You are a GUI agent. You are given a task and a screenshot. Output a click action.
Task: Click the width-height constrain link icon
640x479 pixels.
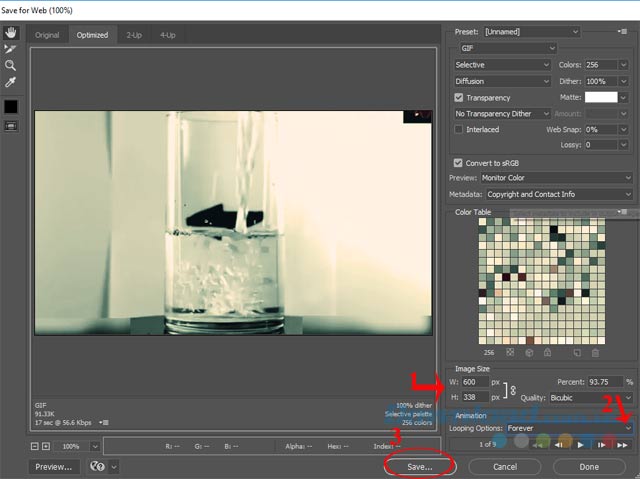[513, 390]
